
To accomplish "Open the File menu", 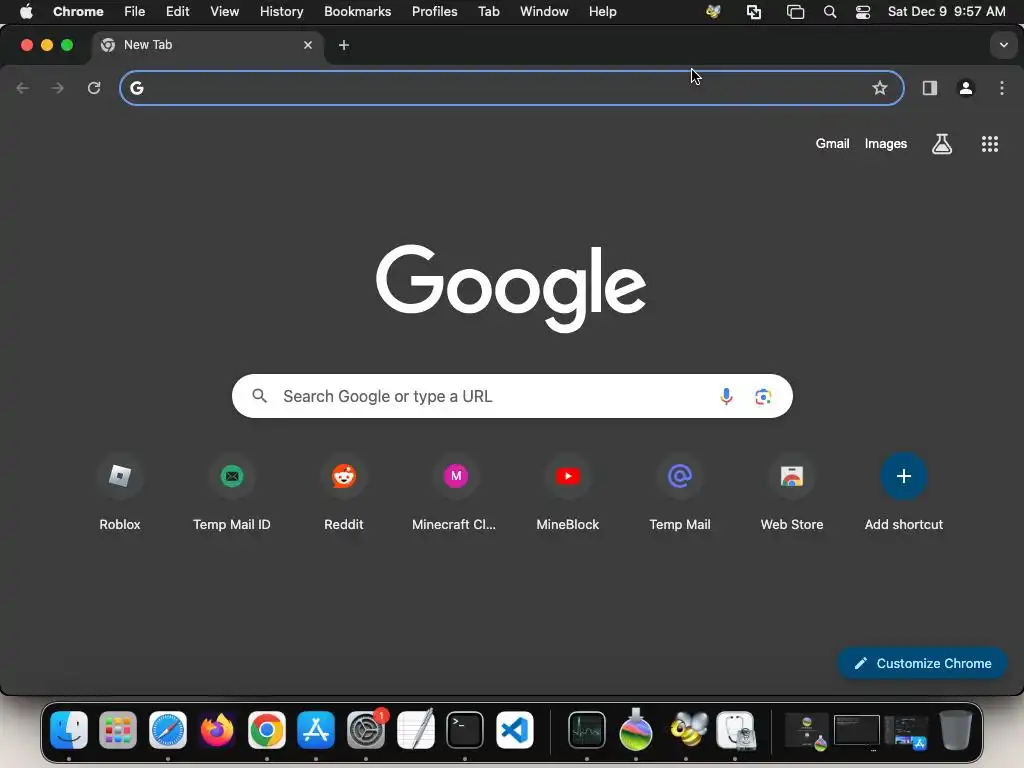I will 135,12.
